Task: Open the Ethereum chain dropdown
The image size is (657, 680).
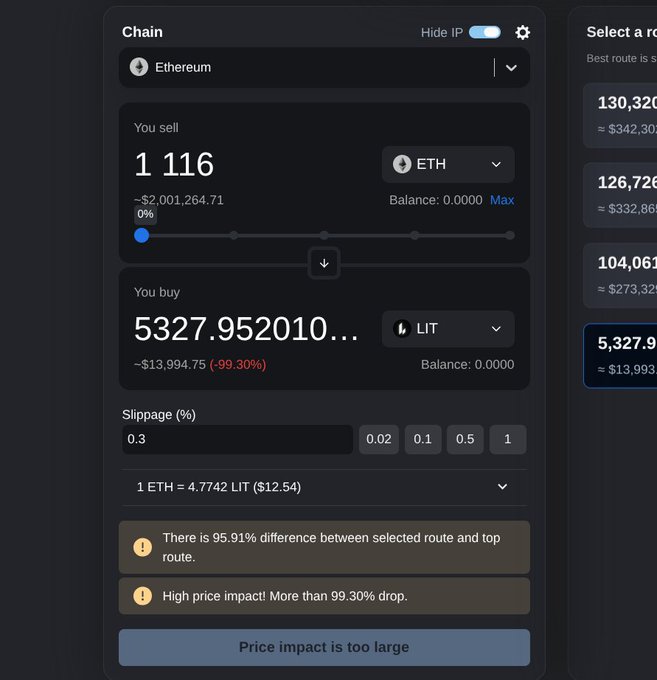Action: tap(324, 68)
